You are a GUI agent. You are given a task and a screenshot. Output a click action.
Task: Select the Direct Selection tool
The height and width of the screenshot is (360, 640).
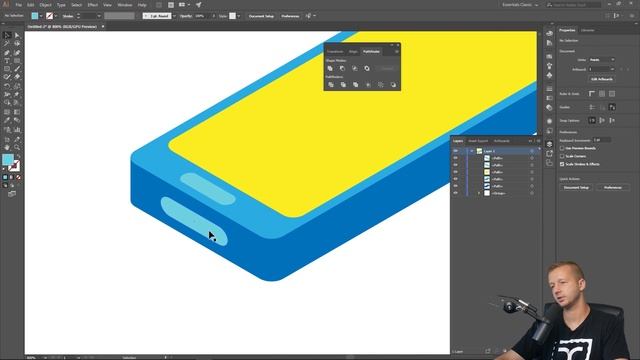click(17, 36)
